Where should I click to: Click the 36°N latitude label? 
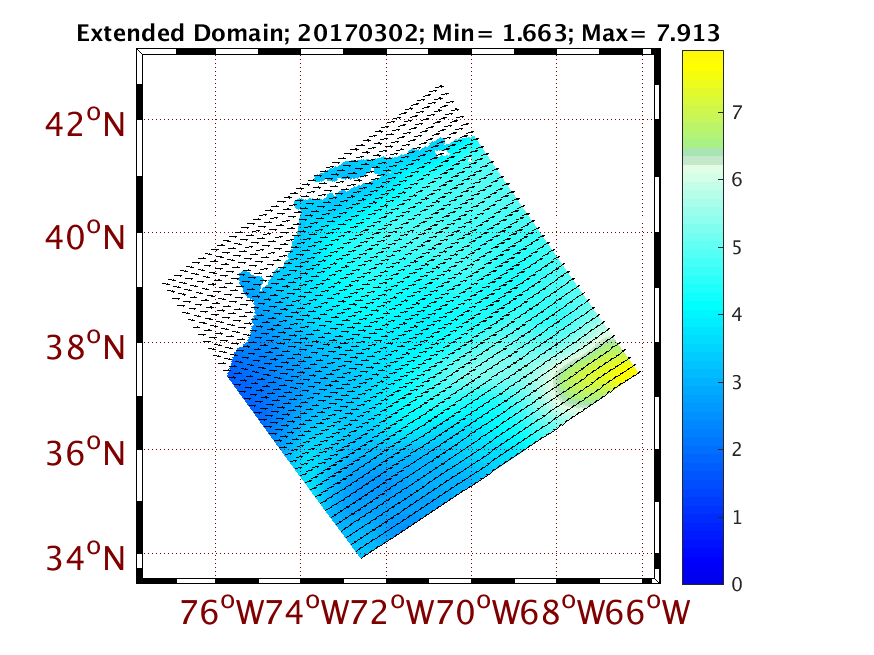point(85,452)
